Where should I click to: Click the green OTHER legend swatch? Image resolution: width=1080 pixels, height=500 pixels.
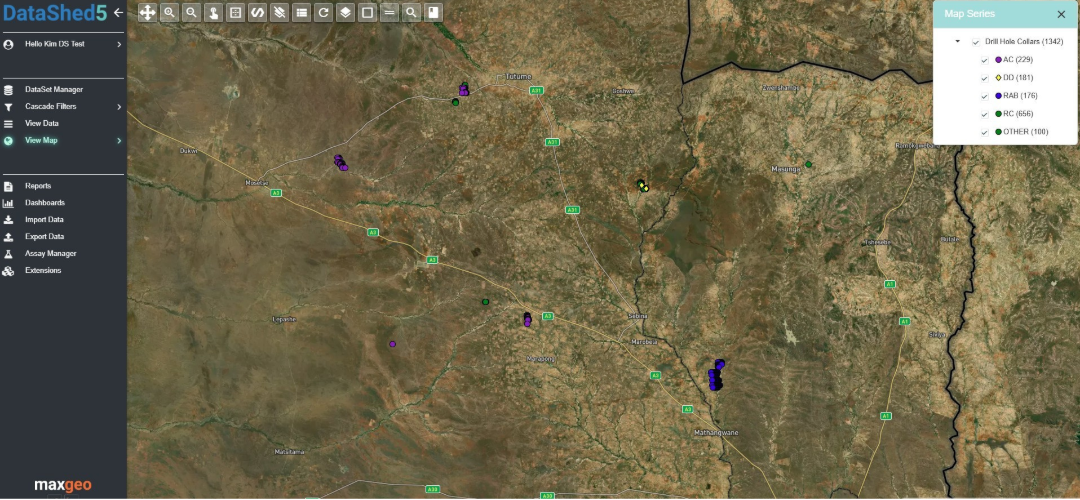(x=998, y=132)
